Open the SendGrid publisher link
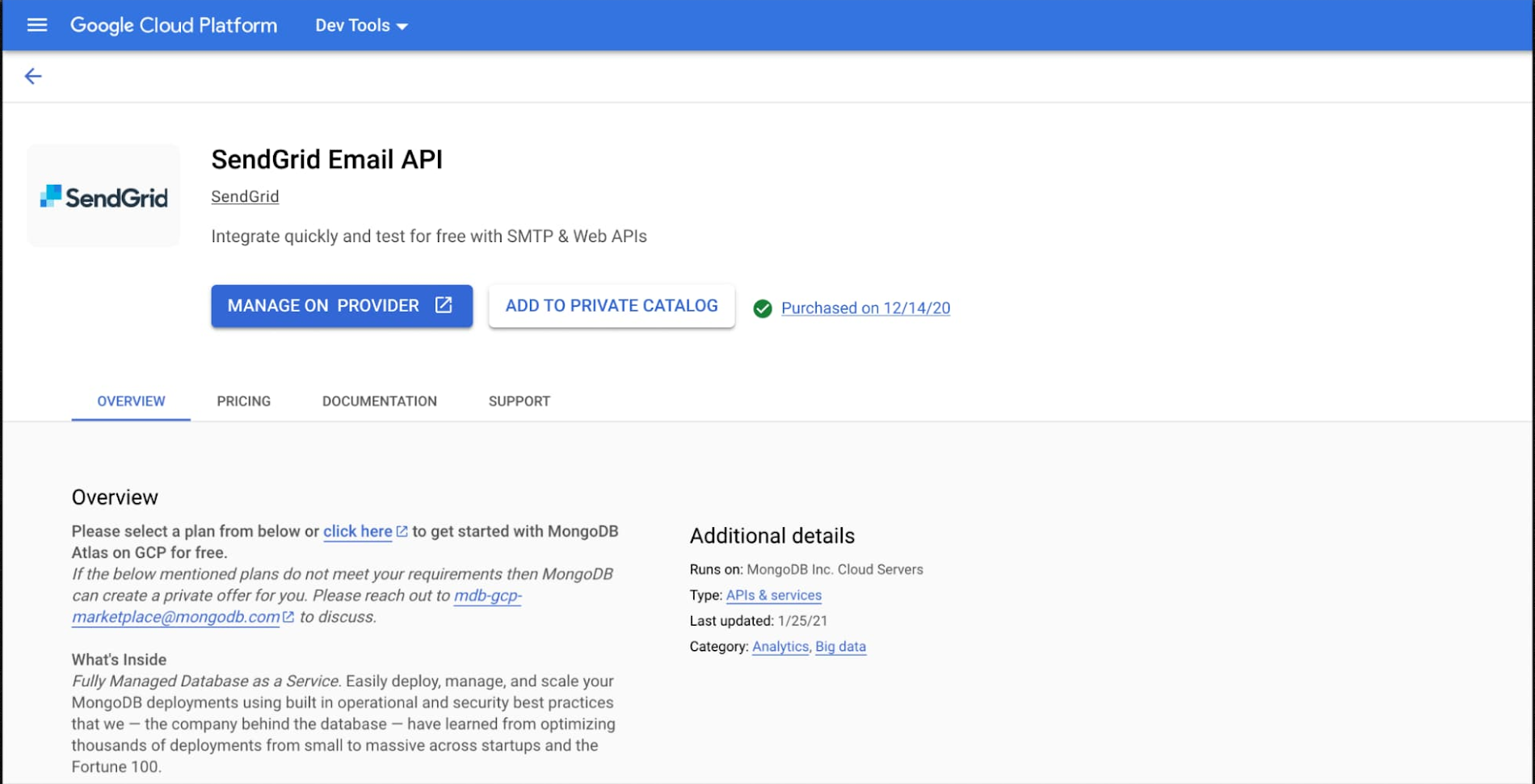Screen dimensions: 1535x784 click(x=245, y=196)
